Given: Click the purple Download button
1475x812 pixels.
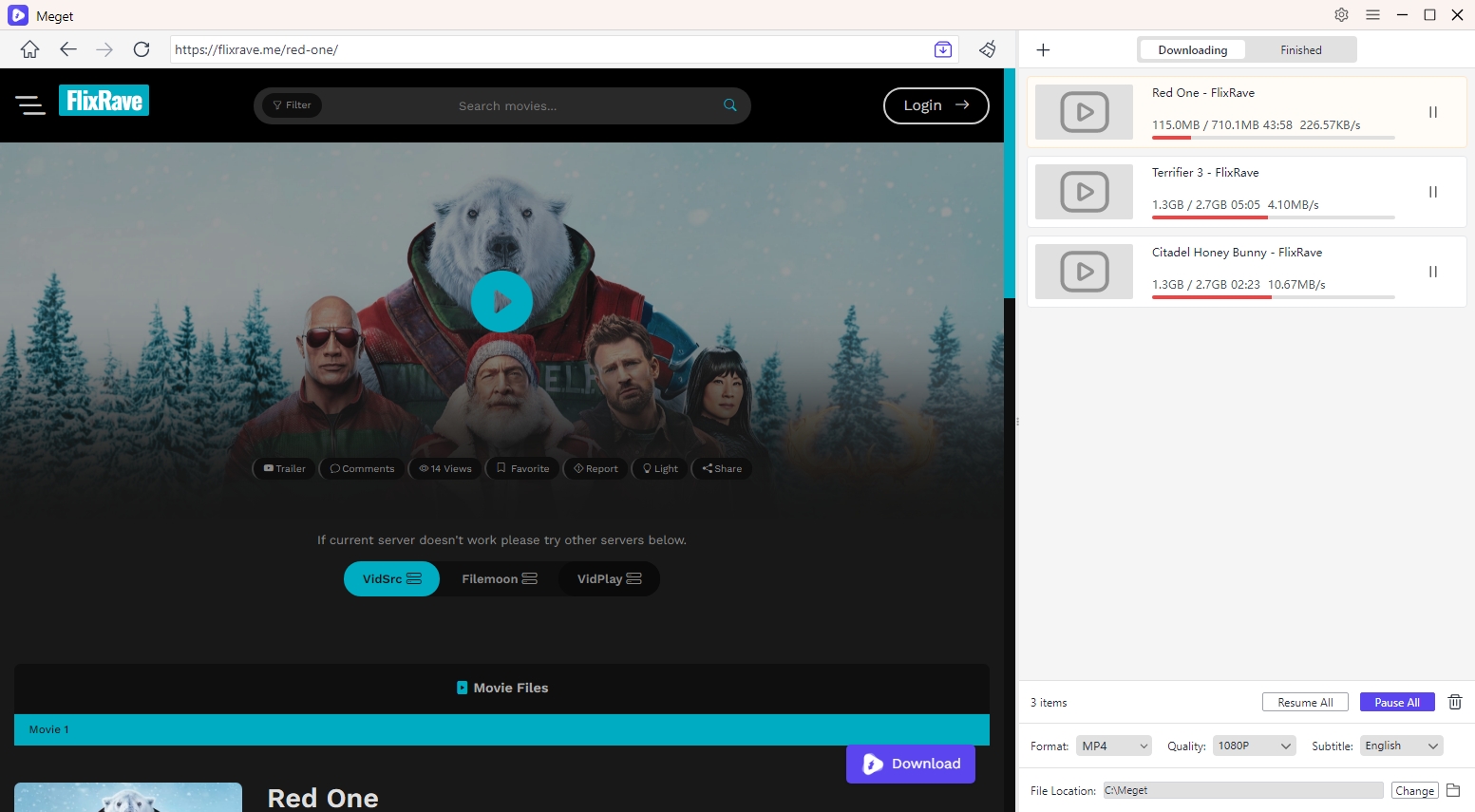Looking at the screenshot, I should (x=911, y=764).
